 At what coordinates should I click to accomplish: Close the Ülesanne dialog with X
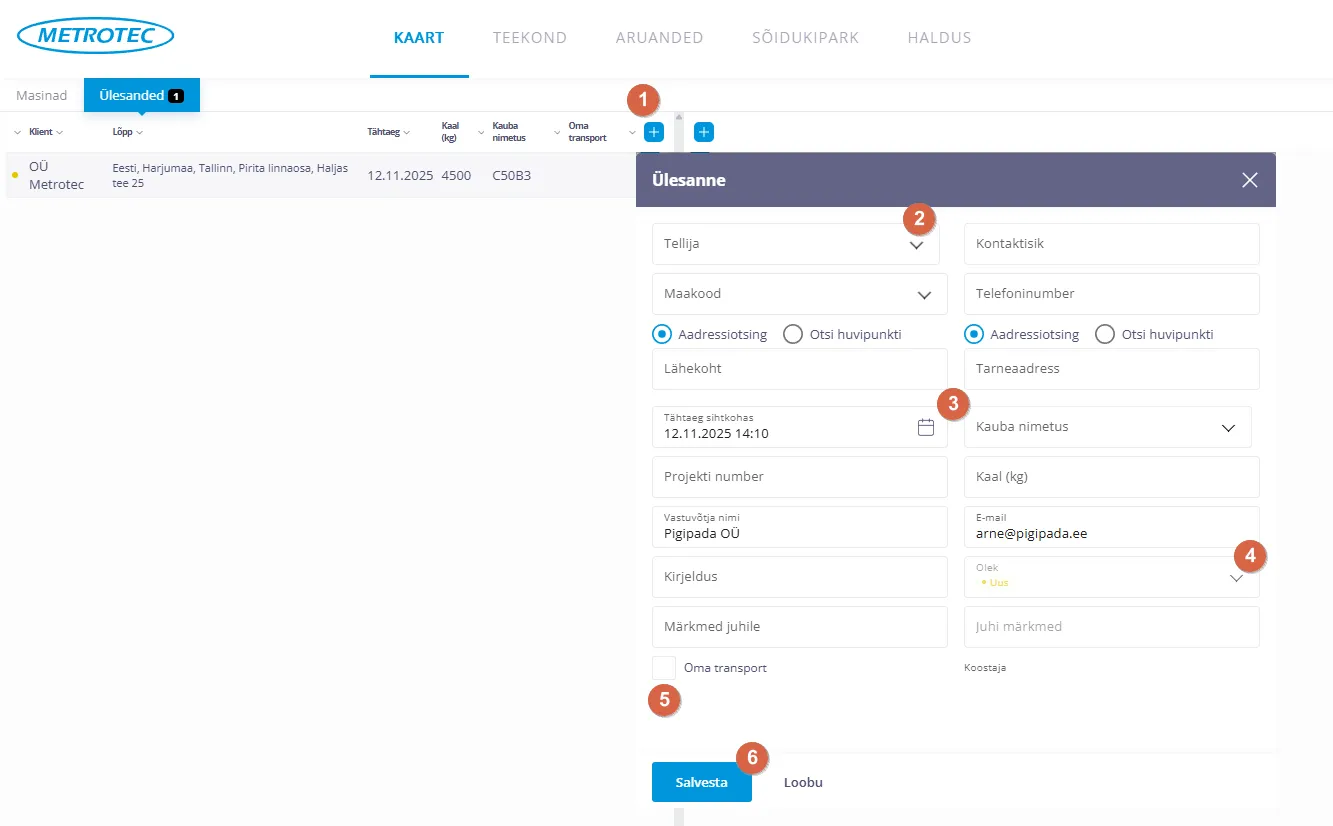(x=1249, y=180)
